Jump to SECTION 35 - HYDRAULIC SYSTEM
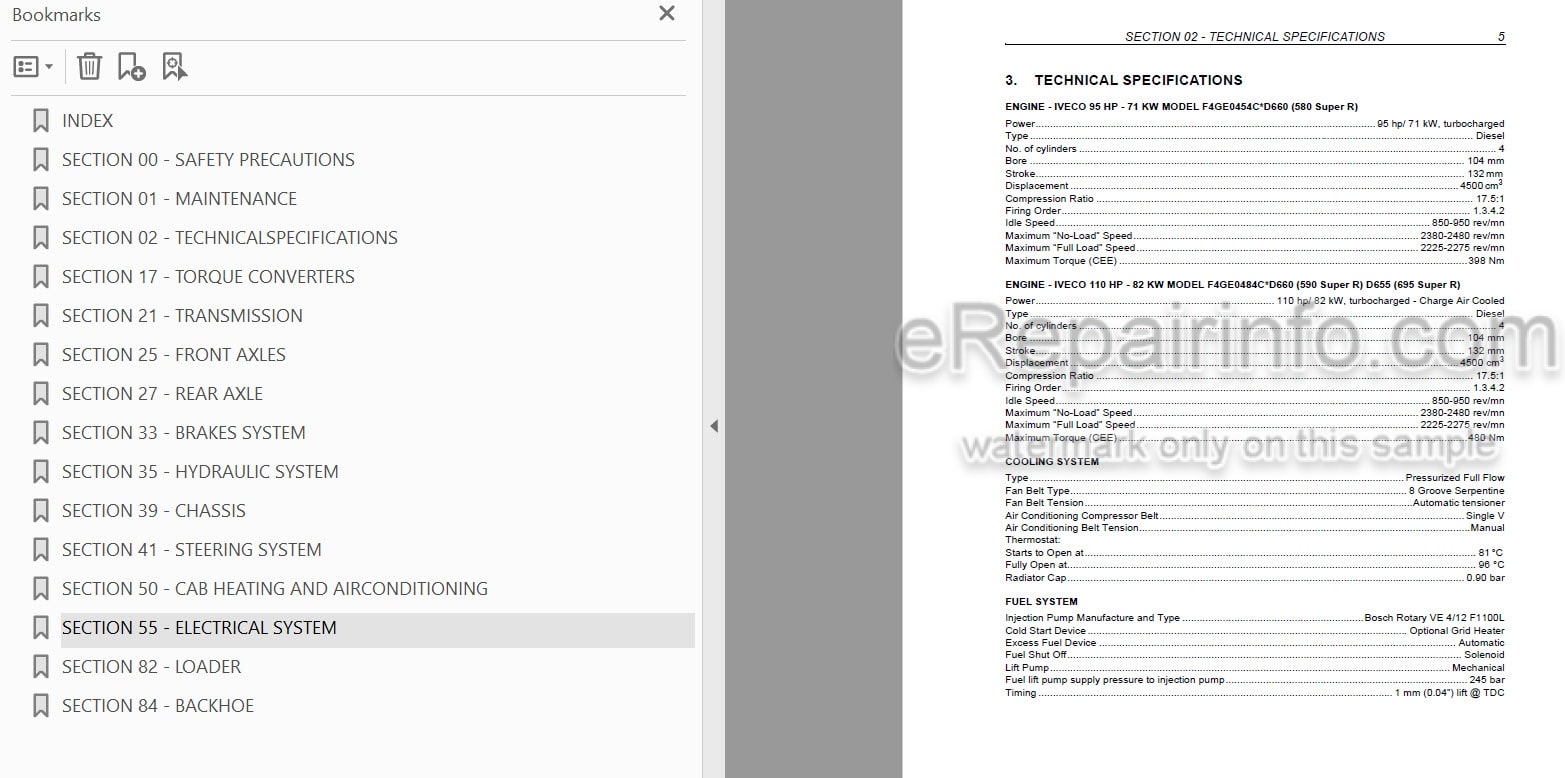 pyautogui.click(x=200, y=472)
